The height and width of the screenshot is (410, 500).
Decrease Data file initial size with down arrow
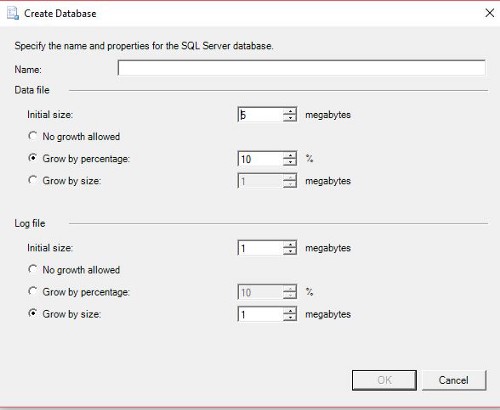point(290,118)
